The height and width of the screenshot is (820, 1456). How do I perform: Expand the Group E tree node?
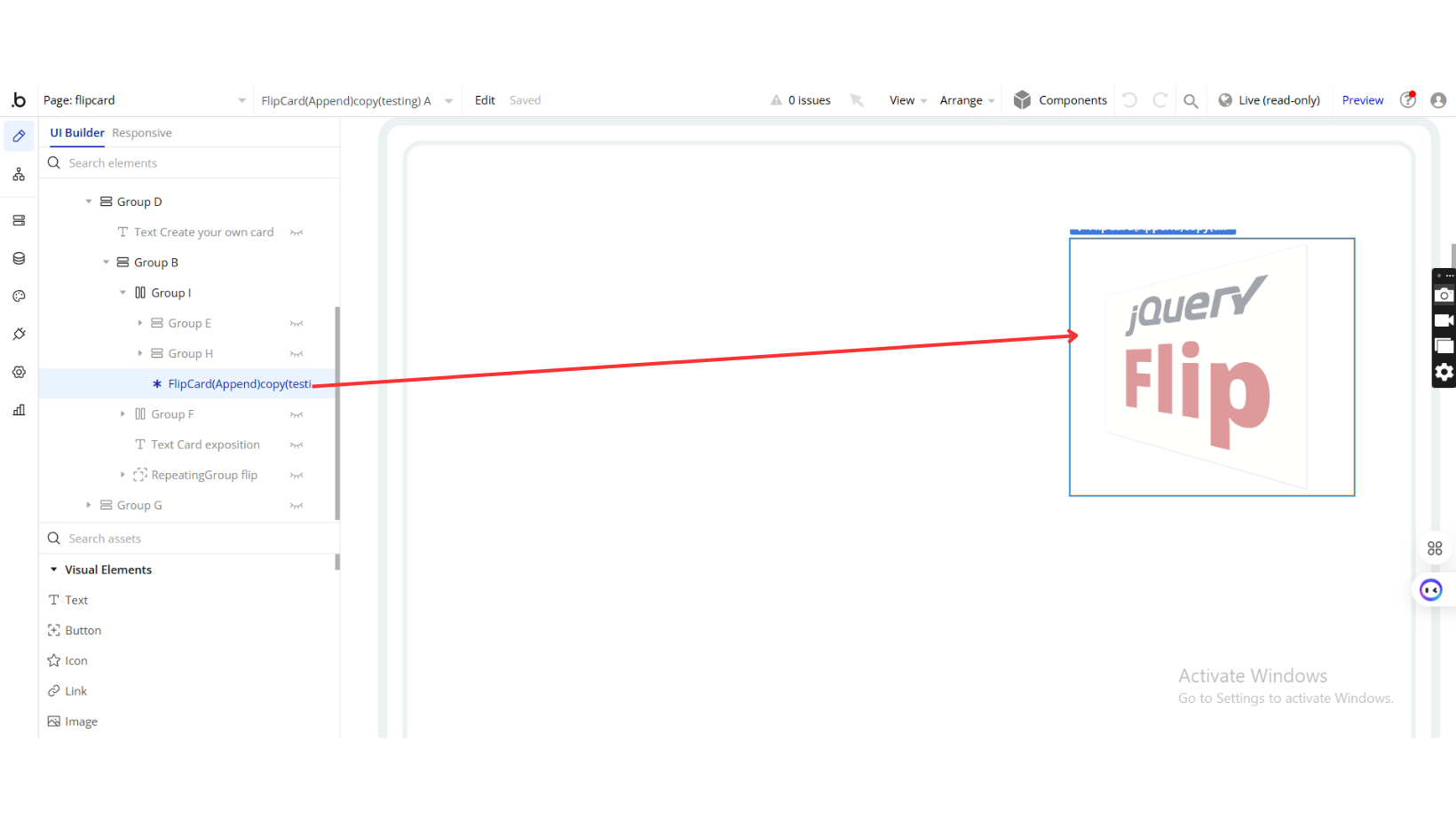[x=139, y=323]
